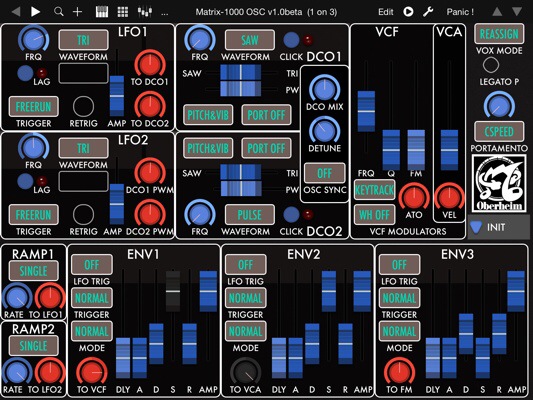Click the CSPEED portamento button
Image resolution: width=533 pixels, height=400 pixels.
499,132
